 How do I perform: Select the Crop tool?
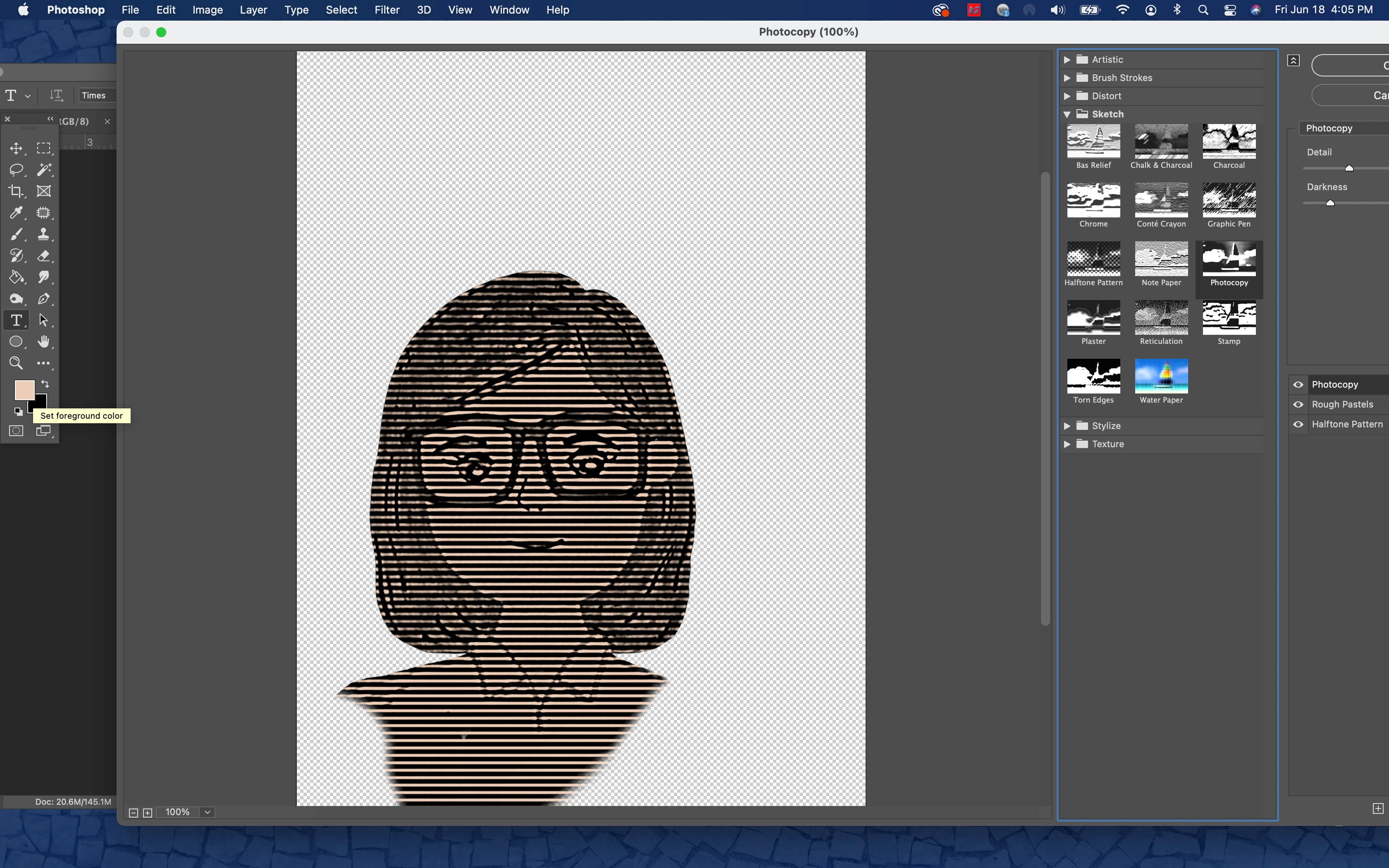[16, 191]
